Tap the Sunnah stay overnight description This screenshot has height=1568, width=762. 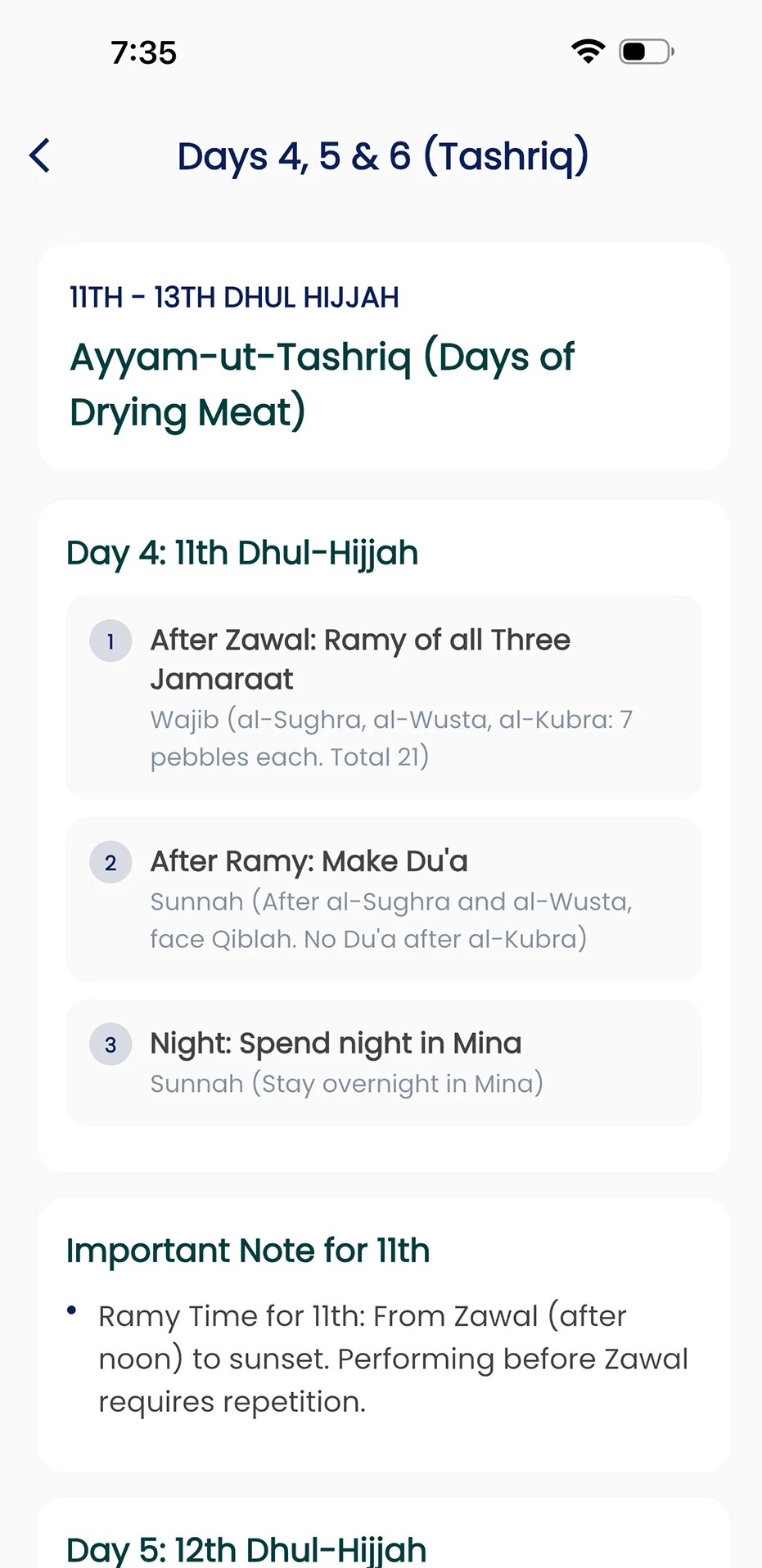tap(347, 1084)
